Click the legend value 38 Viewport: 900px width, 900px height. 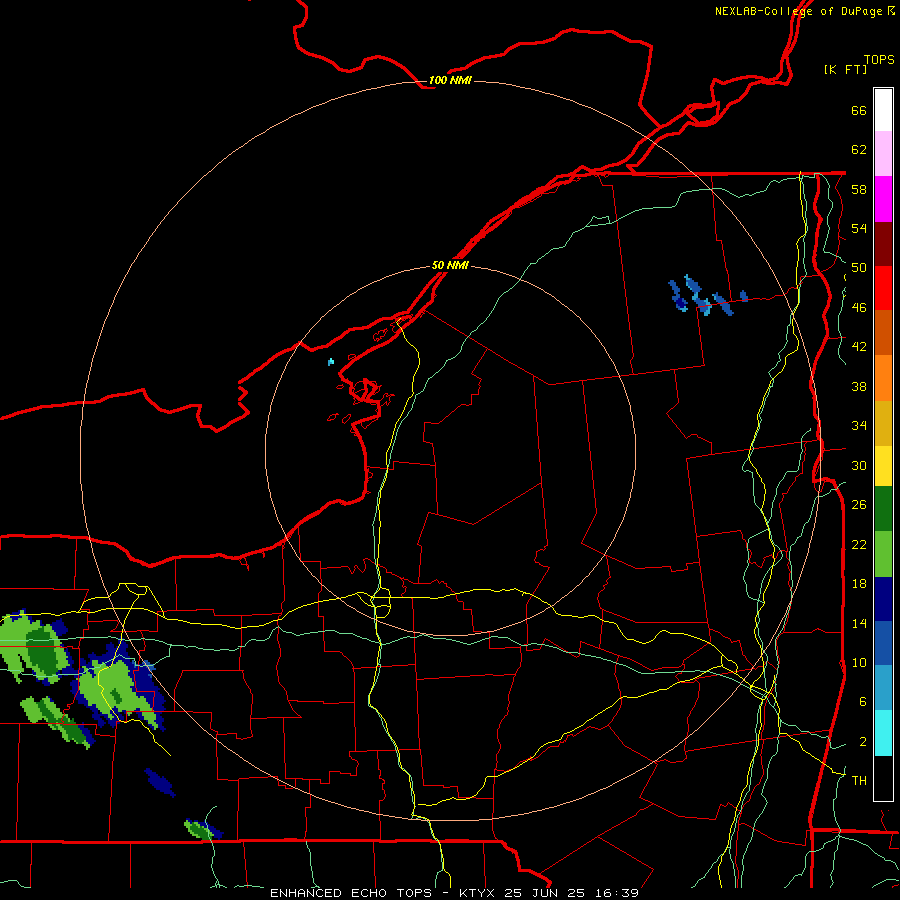(x=859, y=386)
